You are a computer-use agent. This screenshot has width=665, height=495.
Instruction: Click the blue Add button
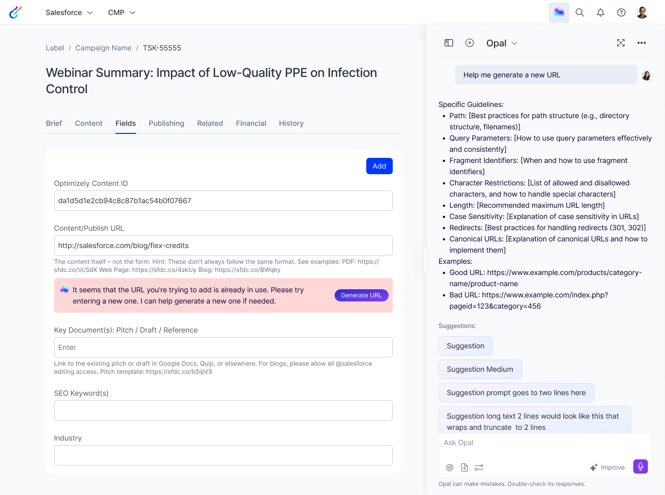[379, 166]
